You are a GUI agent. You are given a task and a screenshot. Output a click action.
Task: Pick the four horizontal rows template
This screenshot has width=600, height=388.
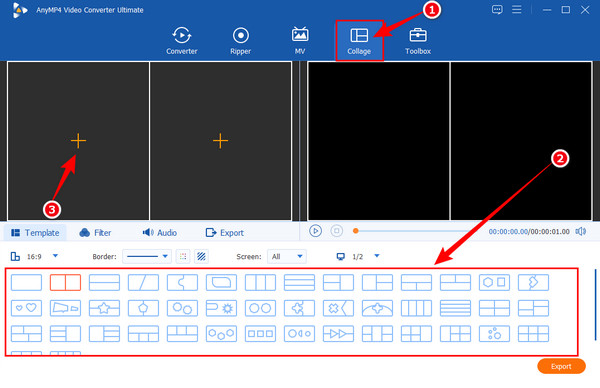pos(455,308)
